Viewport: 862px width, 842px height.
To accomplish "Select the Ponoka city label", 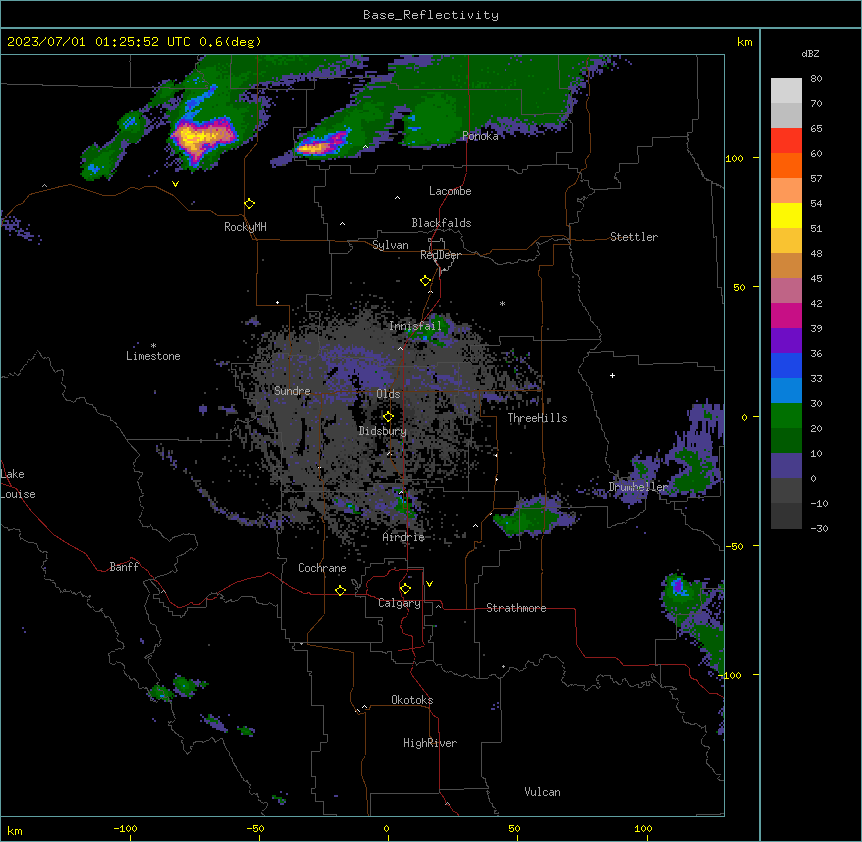I will point(480,136).
